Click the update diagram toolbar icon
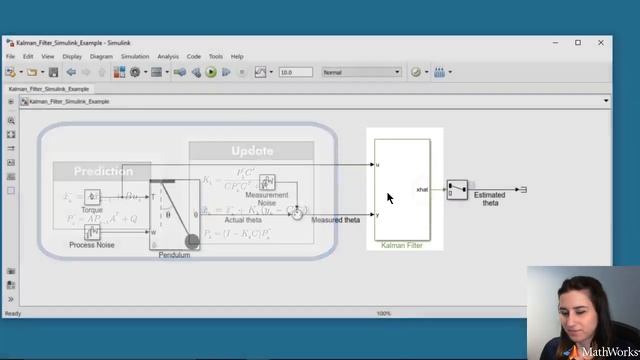Image resolution: width=640 pixels, height=360 pixels. 180,72
